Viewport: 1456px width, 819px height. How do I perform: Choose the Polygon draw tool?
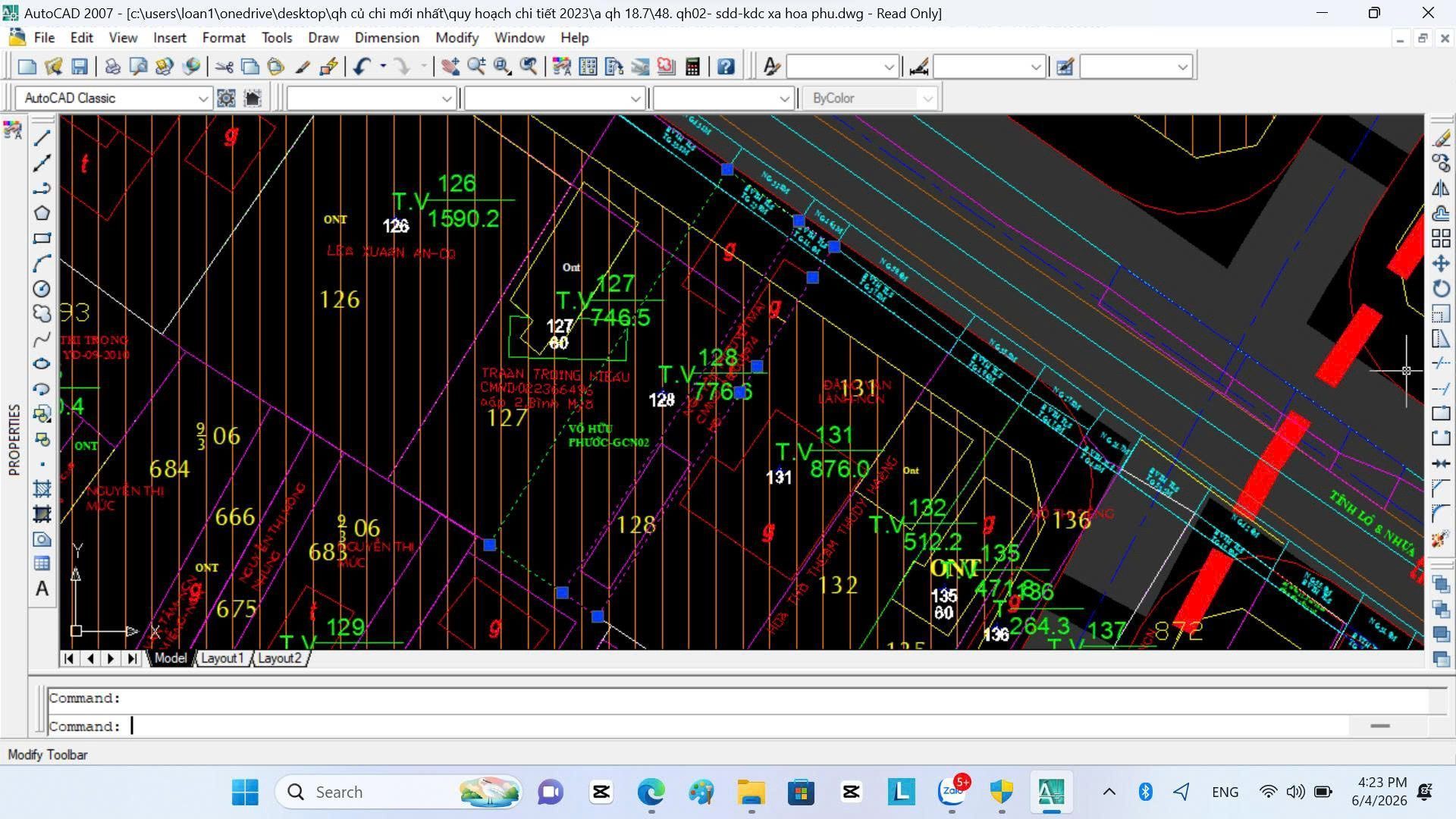[x=42, y=213]
